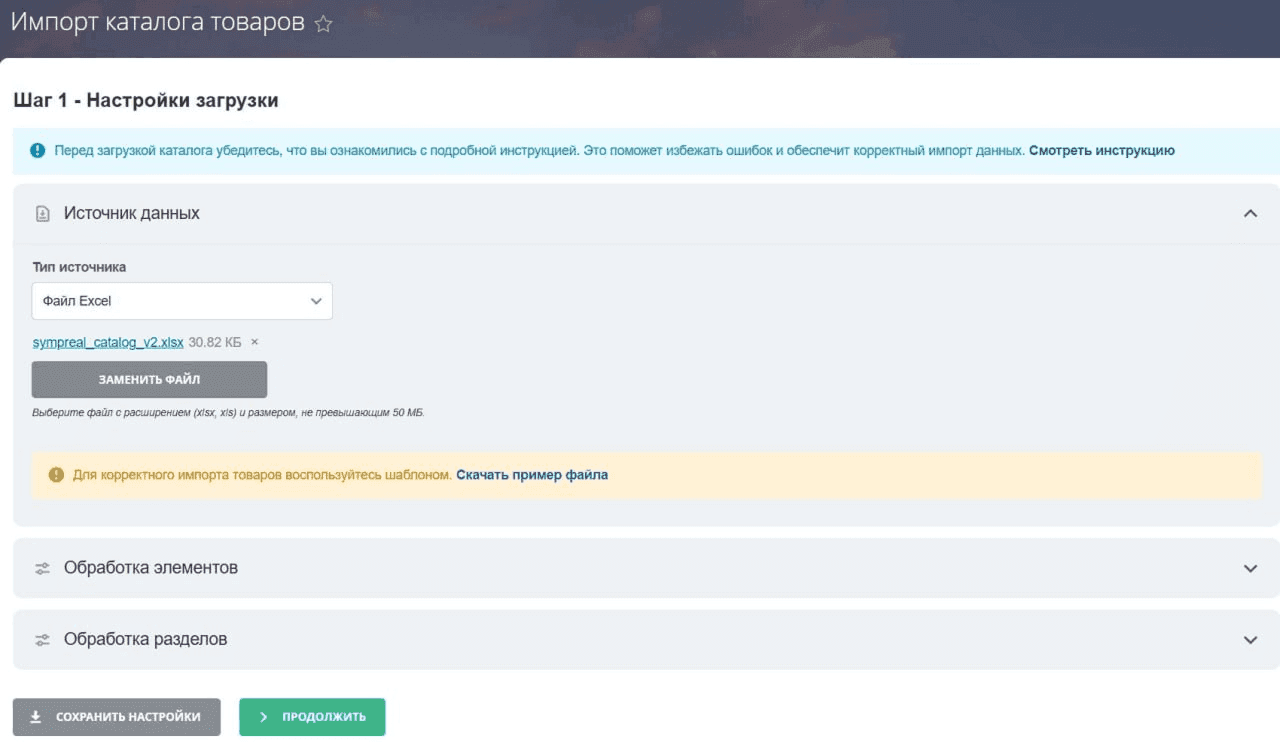Viewport: 1280px width, 742px height.
Task: Click the file icon beside Источник данных
Action: coord(42,213)
